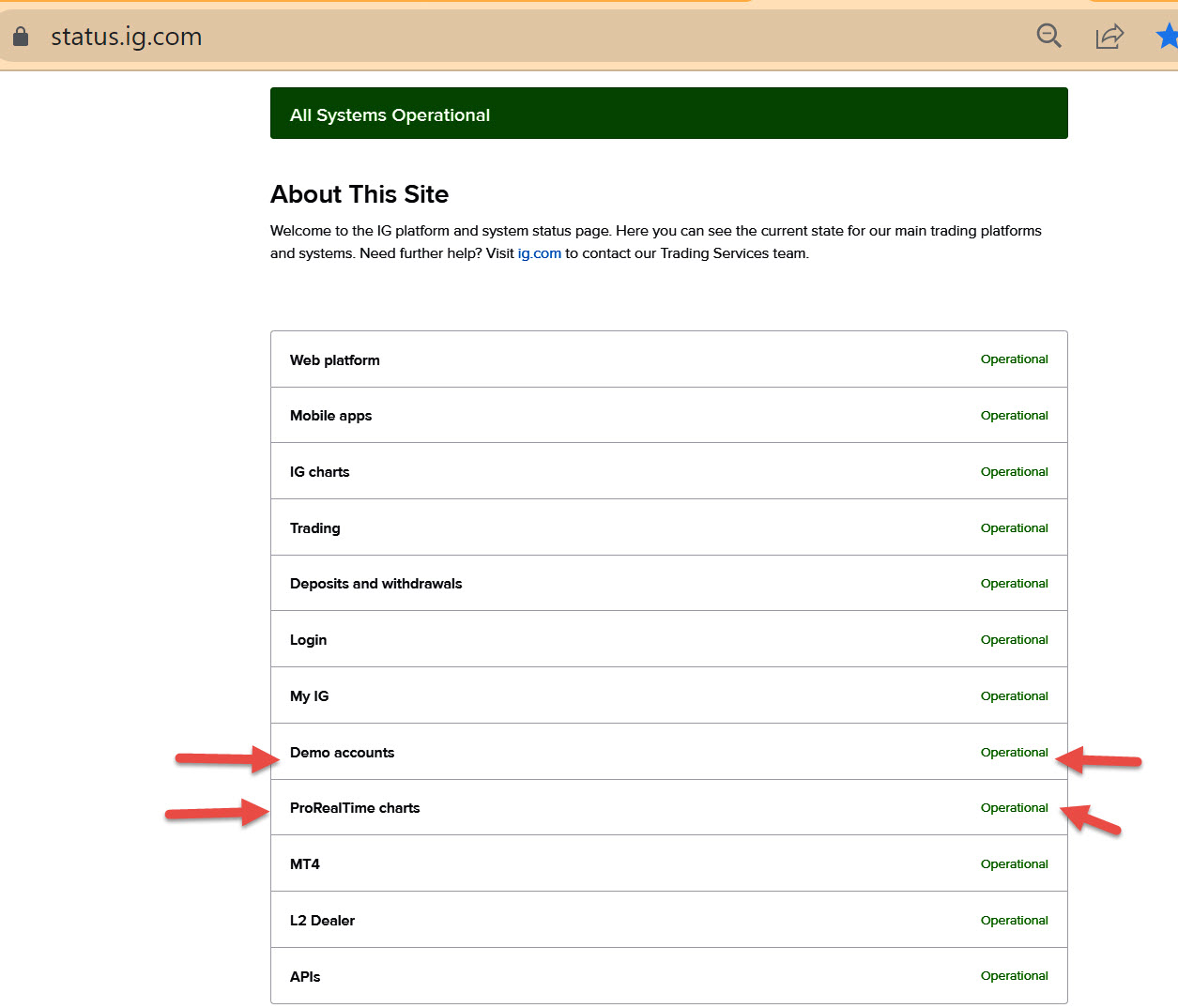The width and height of the screenshot is (1178, 1008).
Task: Click the All Systems Operational banner
Action: coord(668,114)
